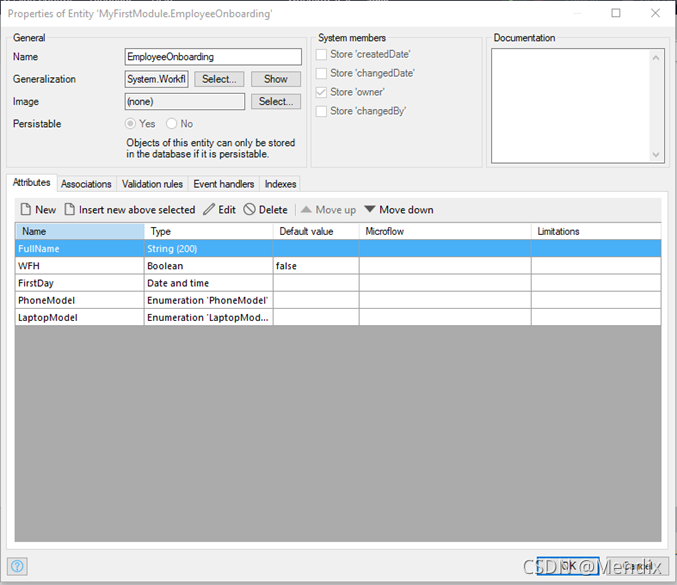Image resolution: width=677 pixels, height=585 pixels.
Task: Click Enumeration 'PhoneModel' type cell
Action: pyautogui.click(x=209, y=300)
